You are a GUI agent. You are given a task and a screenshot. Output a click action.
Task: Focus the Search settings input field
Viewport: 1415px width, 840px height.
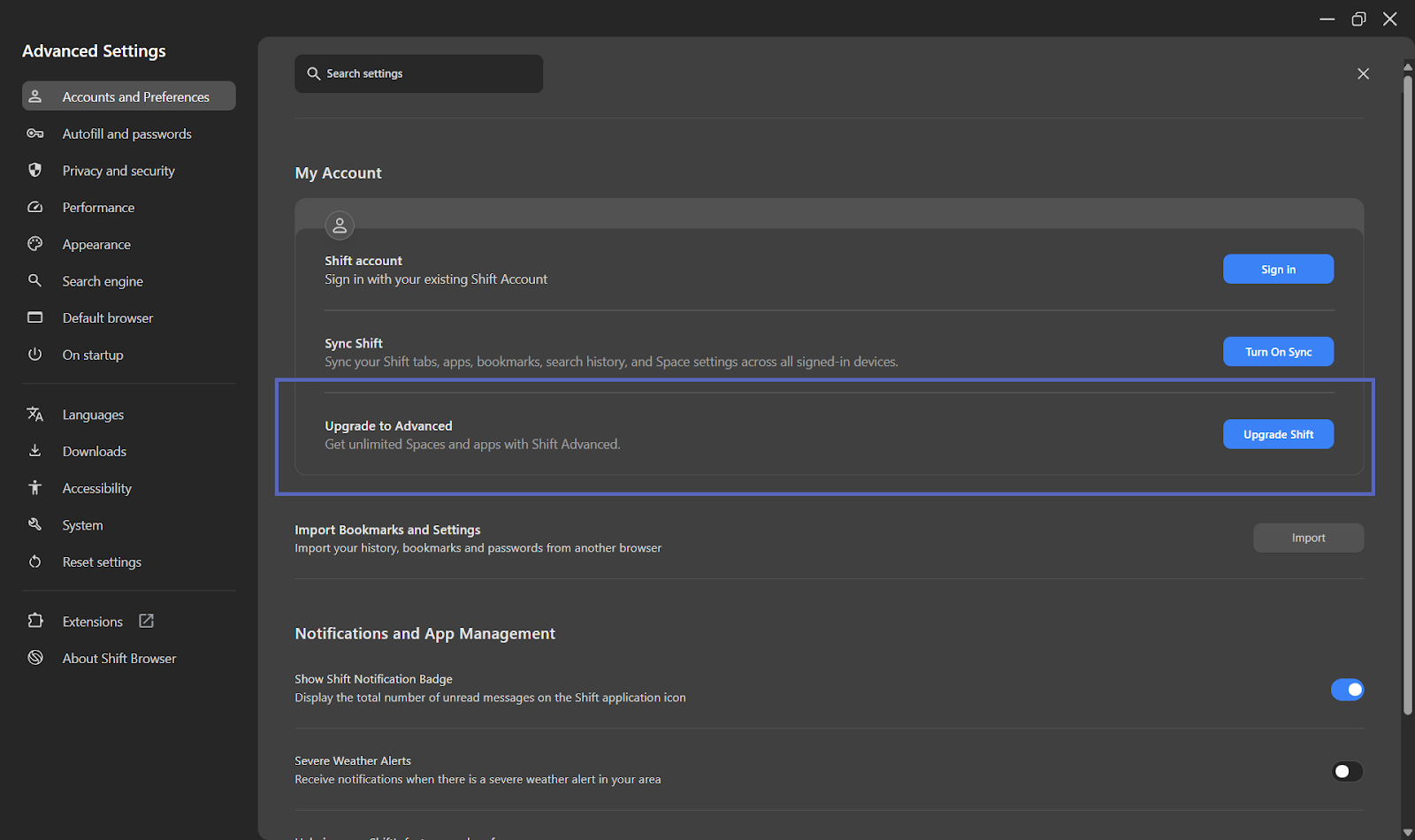point(418,73)
